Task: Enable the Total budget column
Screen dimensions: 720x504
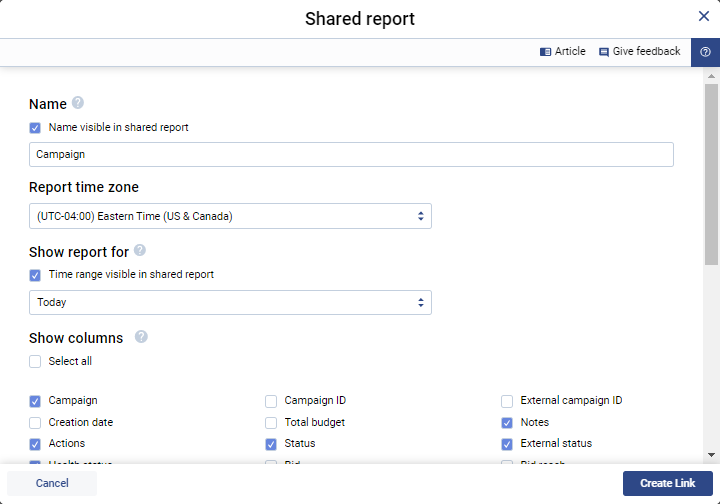Action: [x=271, y=423]
